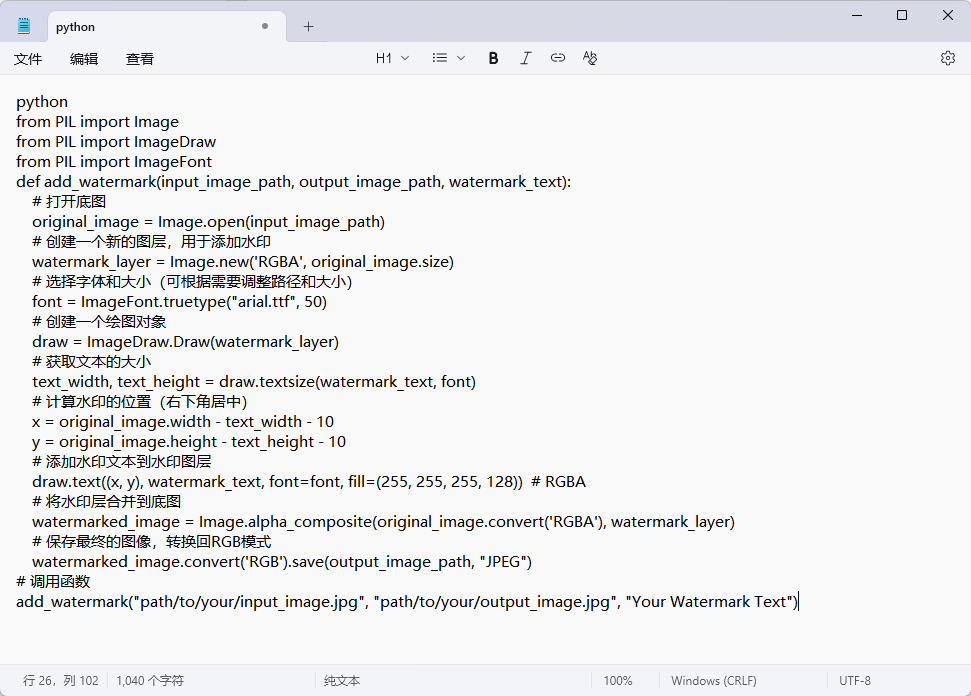Image resolution: width=971 pixels, height=696 pixels.
Task: Insert a link with the link icon
Action: [557, 58]
